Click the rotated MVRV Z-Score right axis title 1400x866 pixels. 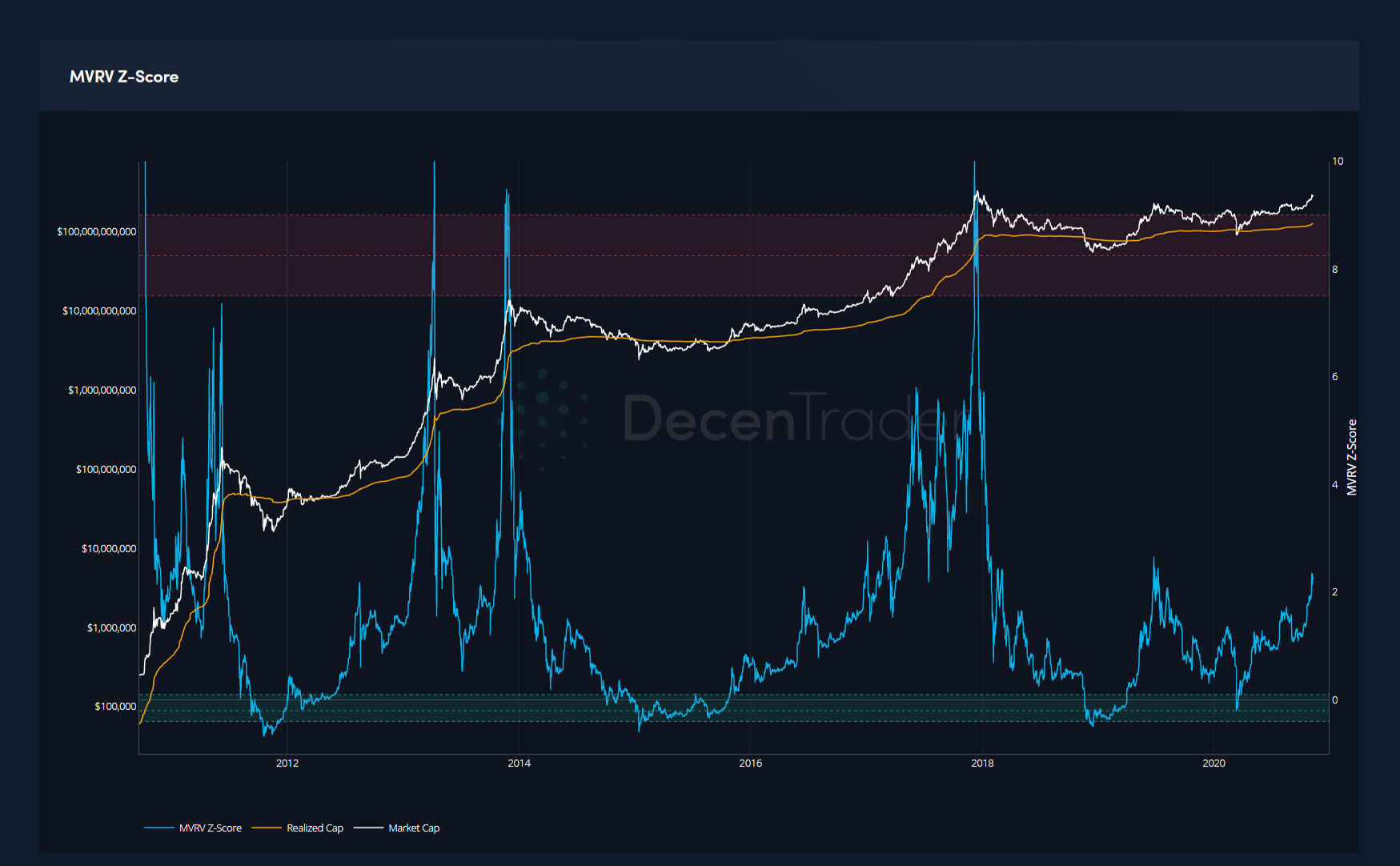pyautogui.click(x=1352, y=457)
